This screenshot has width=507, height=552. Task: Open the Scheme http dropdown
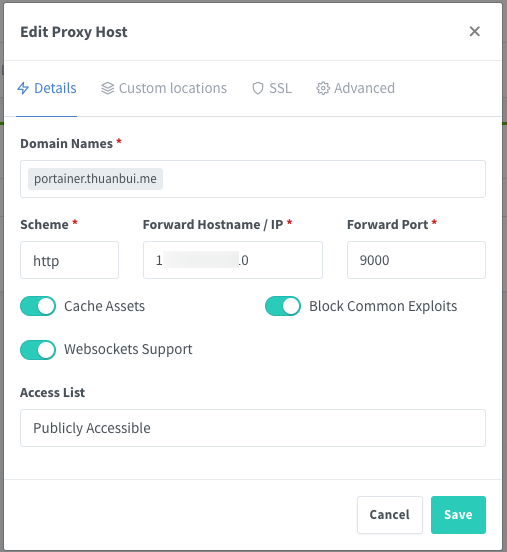(x=69, y=260)
